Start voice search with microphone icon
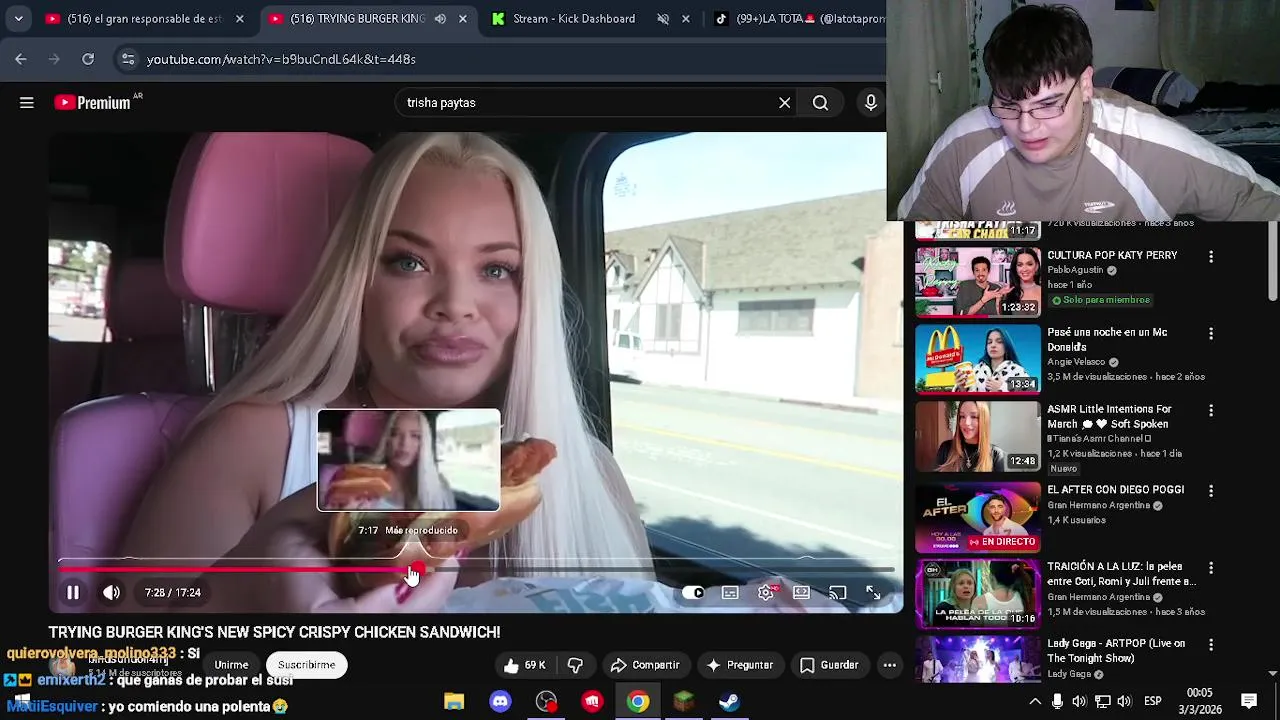The width and height of the screenshot is (1280, 720). (x=870, y=102)
